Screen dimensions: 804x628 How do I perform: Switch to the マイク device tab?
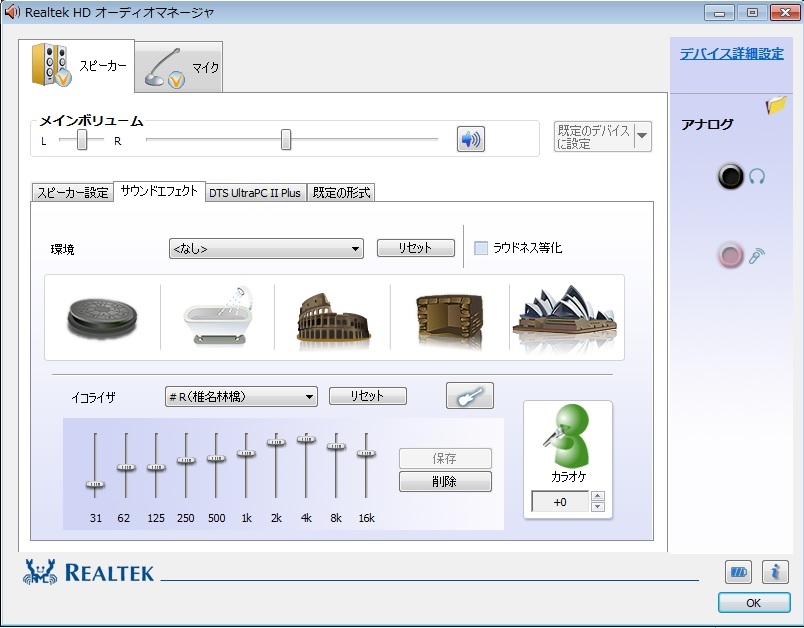click(x=178, y=67)
